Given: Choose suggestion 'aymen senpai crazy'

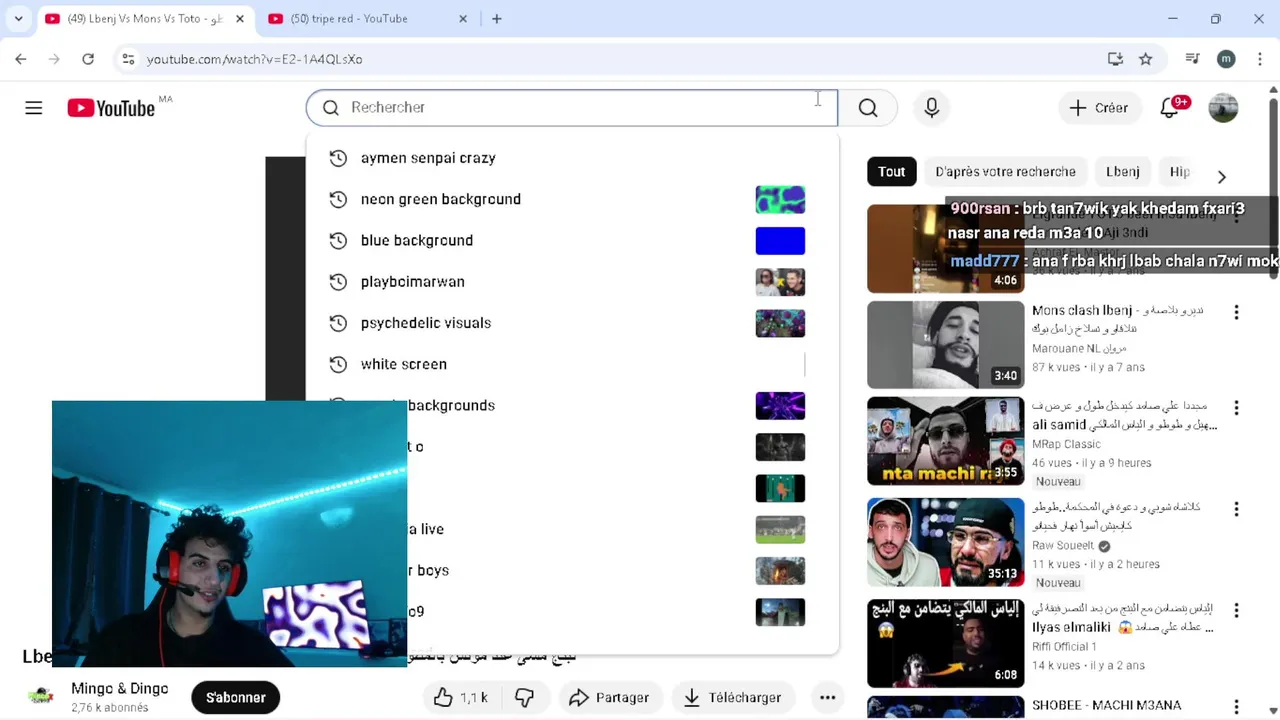Looking at the screenshot, I should click(x=571, y=158).
